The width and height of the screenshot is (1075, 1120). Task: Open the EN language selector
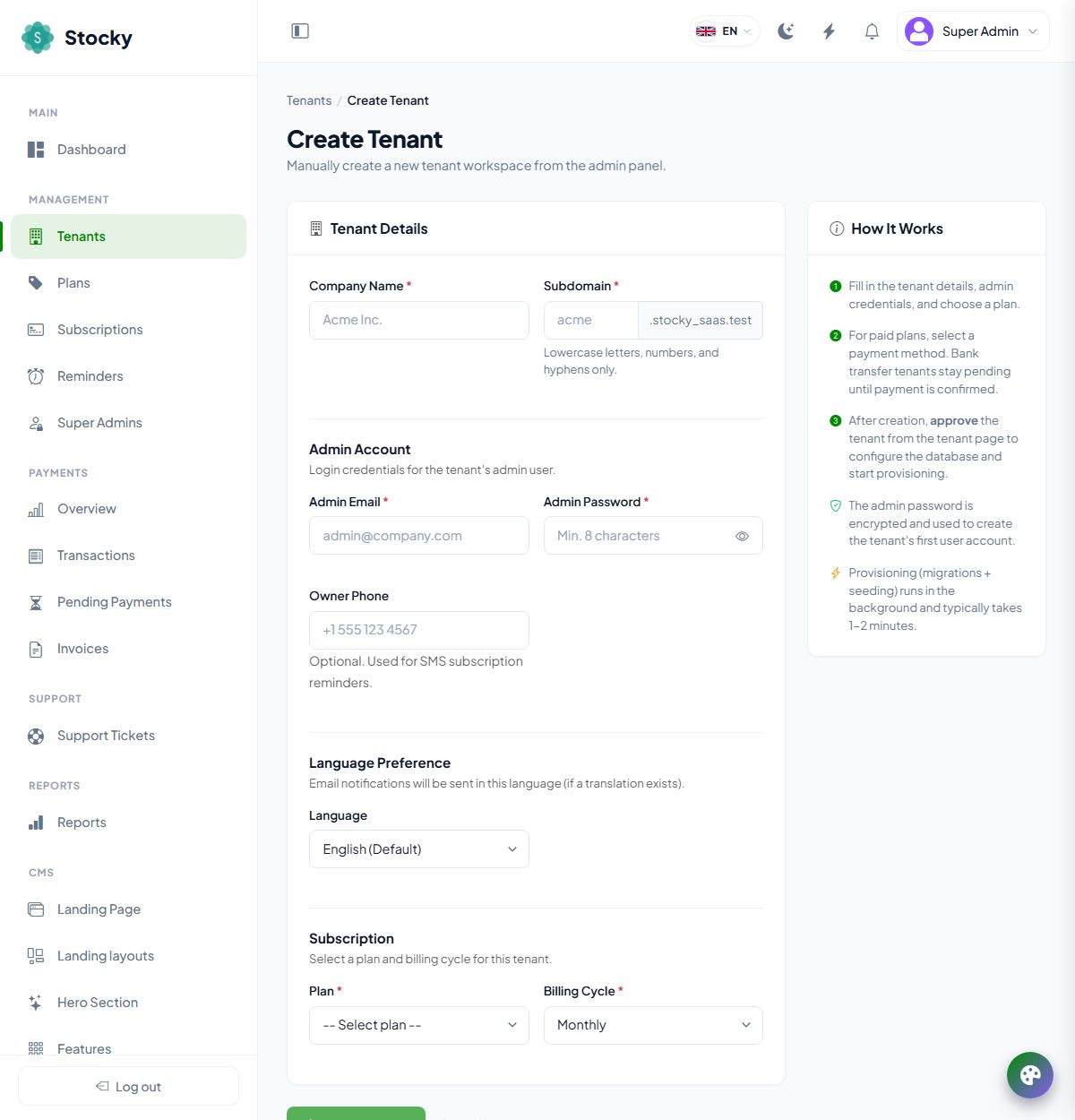point(724,31)
